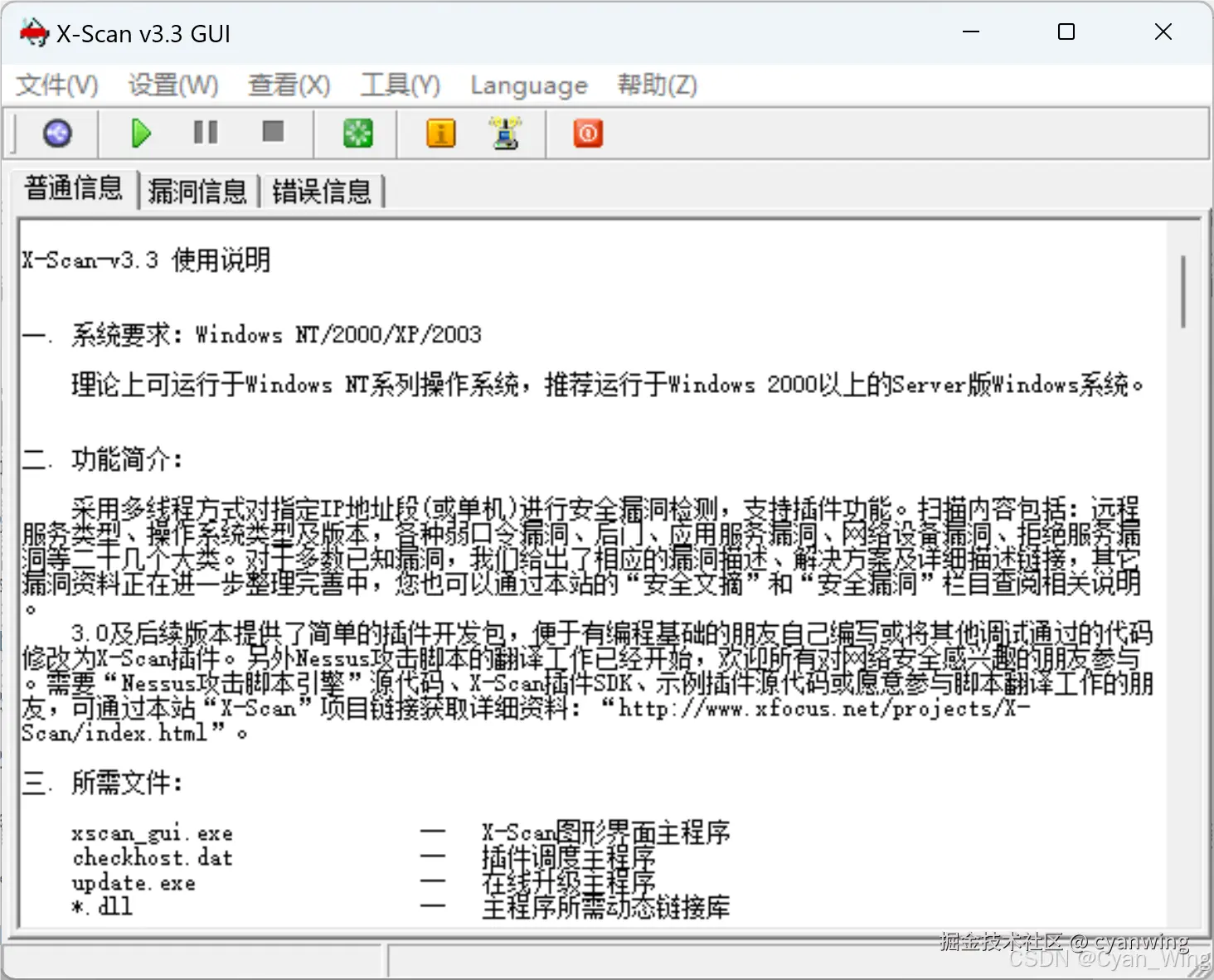Screen dimensions: 1214x980
Task: Open the 工具(Y) menu
Action: (x=401, y=85)
